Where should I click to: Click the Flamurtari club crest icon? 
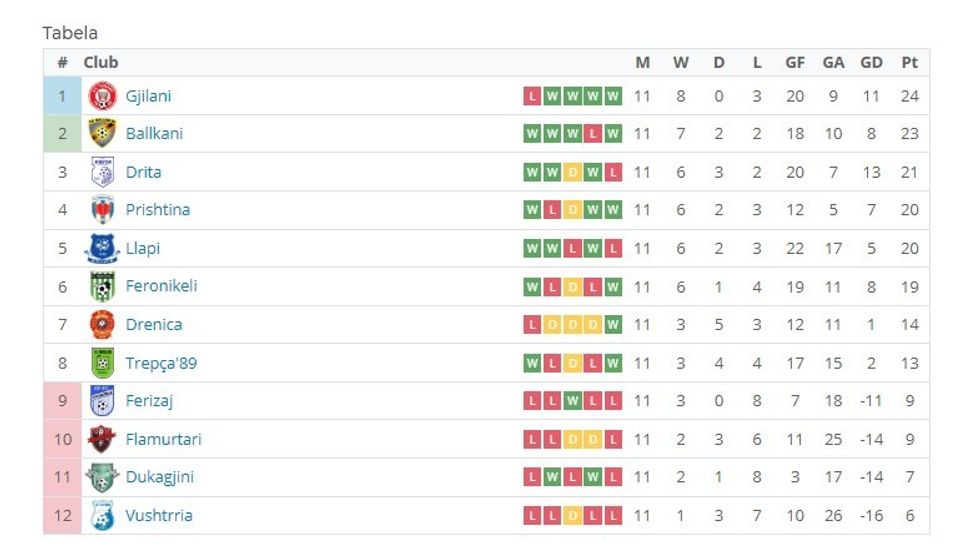tap(102, 439)
